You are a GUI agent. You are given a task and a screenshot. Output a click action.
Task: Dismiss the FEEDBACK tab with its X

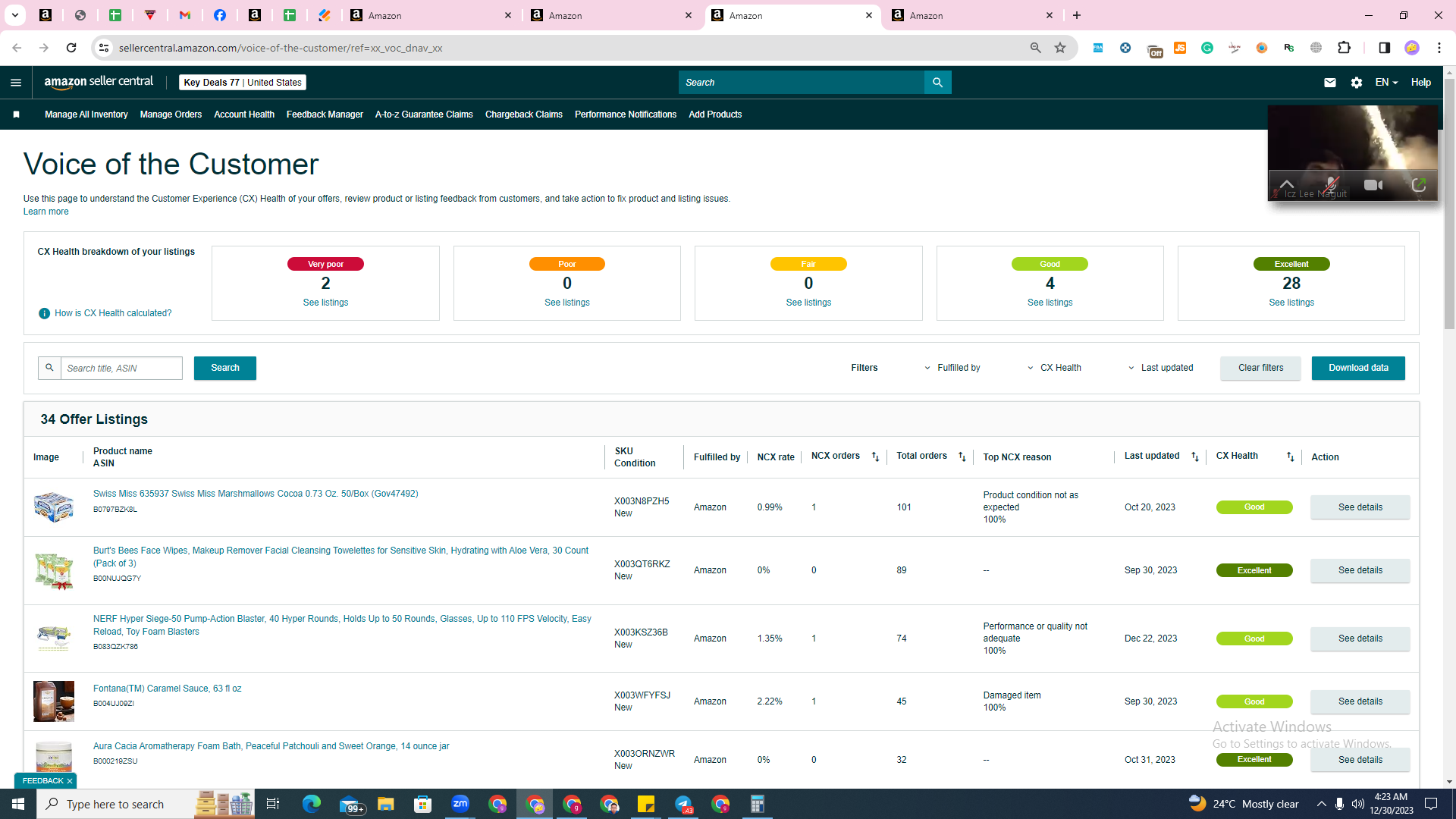pyautogui.click(x=70, y=781)
